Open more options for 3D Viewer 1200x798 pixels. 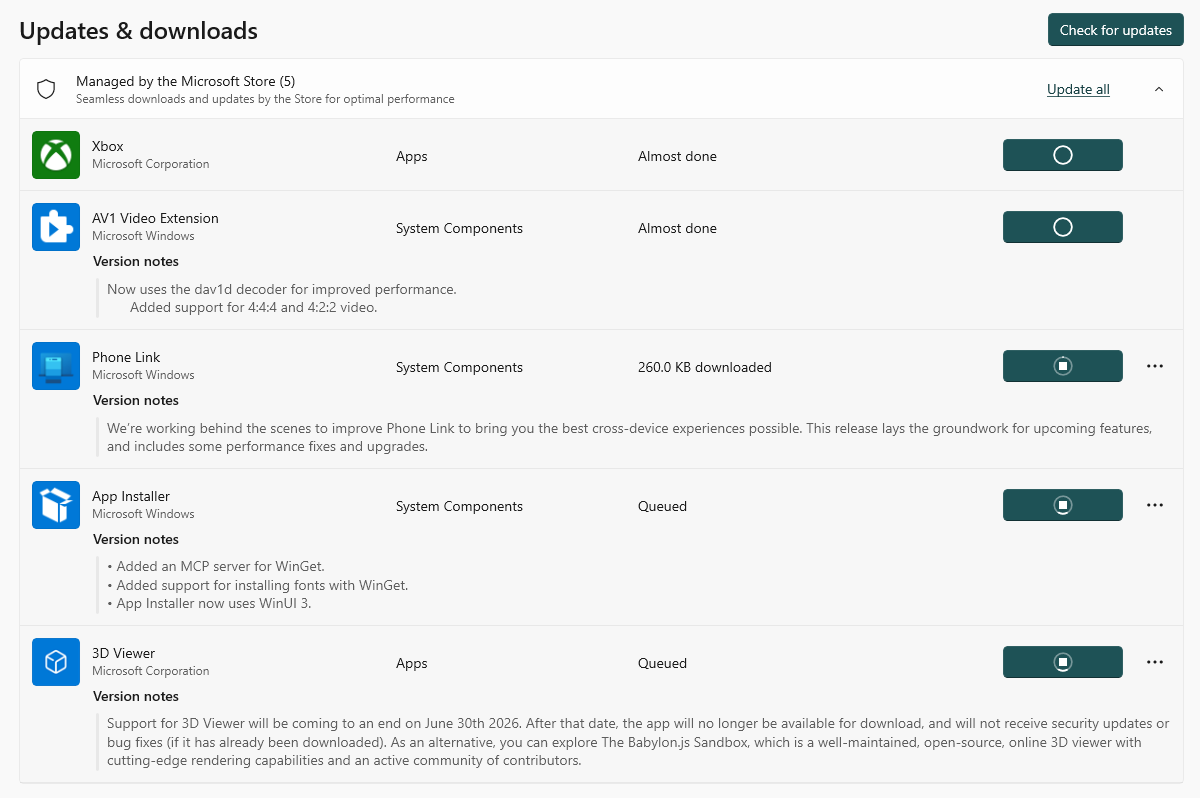[x=1155, y=662]
